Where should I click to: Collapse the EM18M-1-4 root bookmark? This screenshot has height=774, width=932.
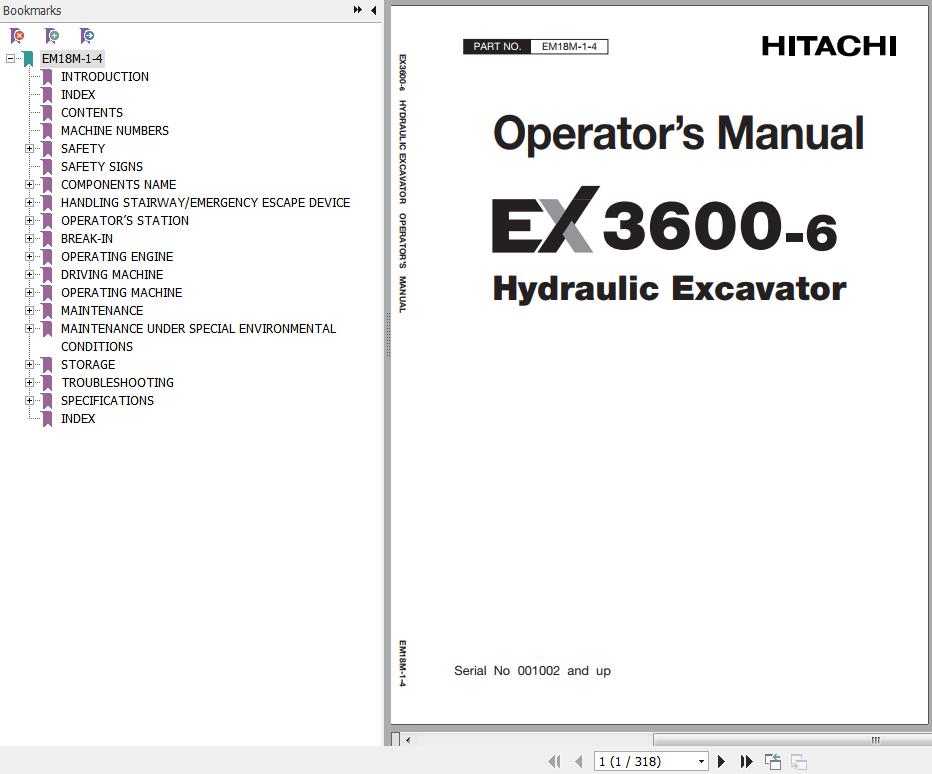[10, 59]
